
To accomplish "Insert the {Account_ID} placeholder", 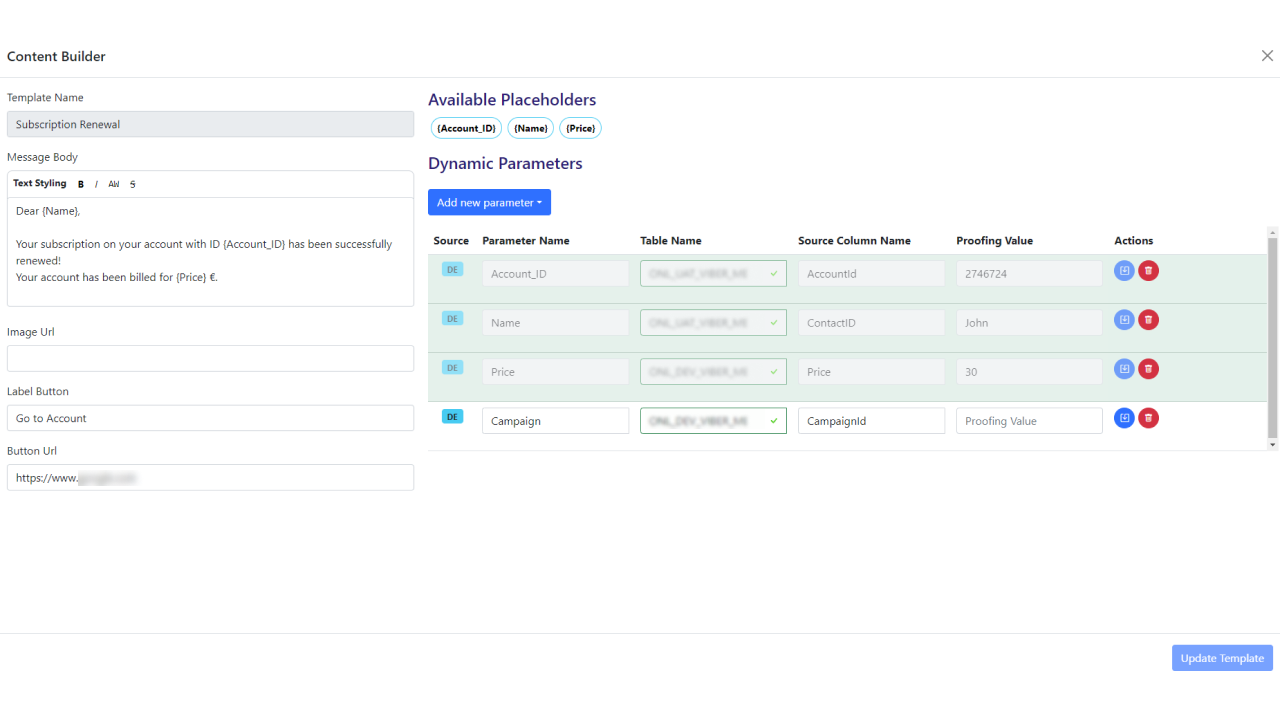I will tap(466, 128).
